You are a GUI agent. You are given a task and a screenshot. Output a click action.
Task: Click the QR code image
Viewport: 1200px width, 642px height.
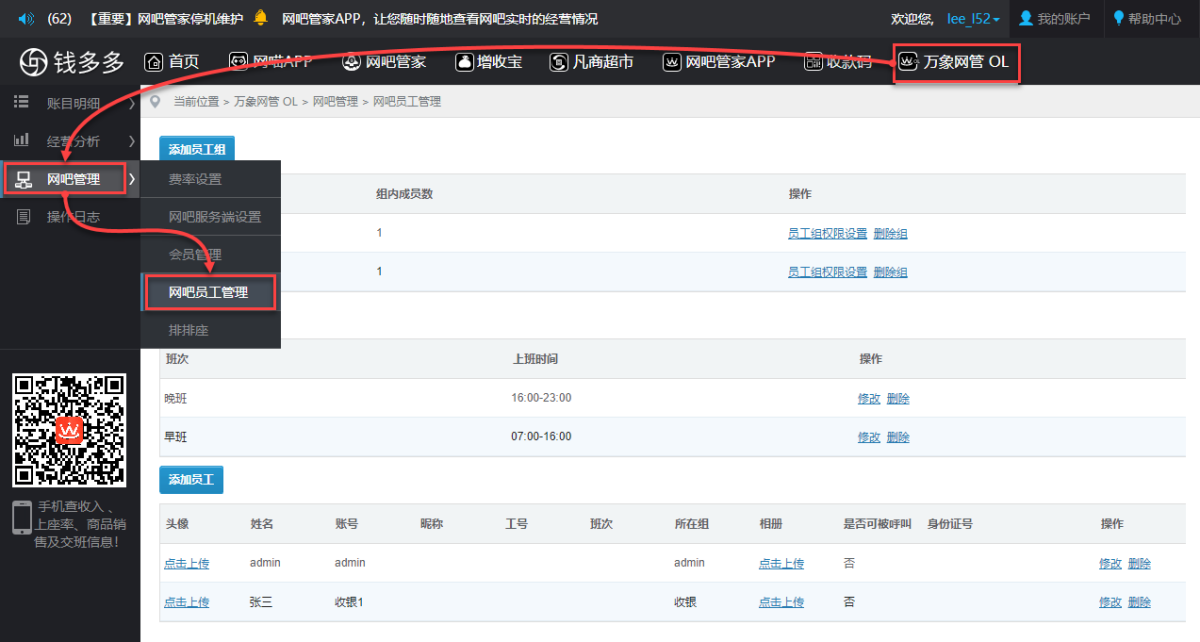(x=69, y=430)
